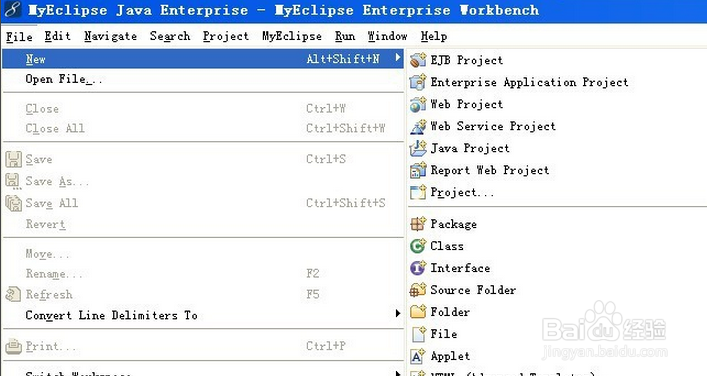Viewport: 707px width, 376px height.
Task: Select Package label in submenu
Action: tap(453, 224)
